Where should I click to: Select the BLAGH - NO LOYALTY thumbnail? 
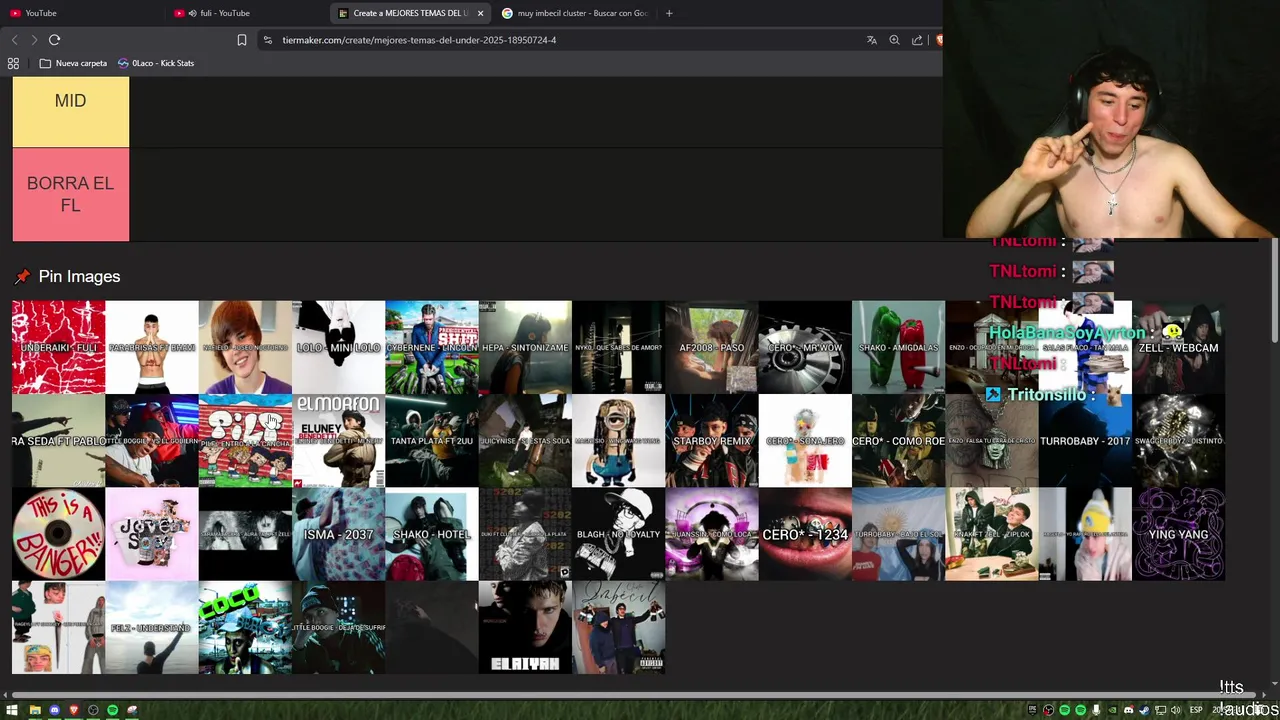[618, 534]
